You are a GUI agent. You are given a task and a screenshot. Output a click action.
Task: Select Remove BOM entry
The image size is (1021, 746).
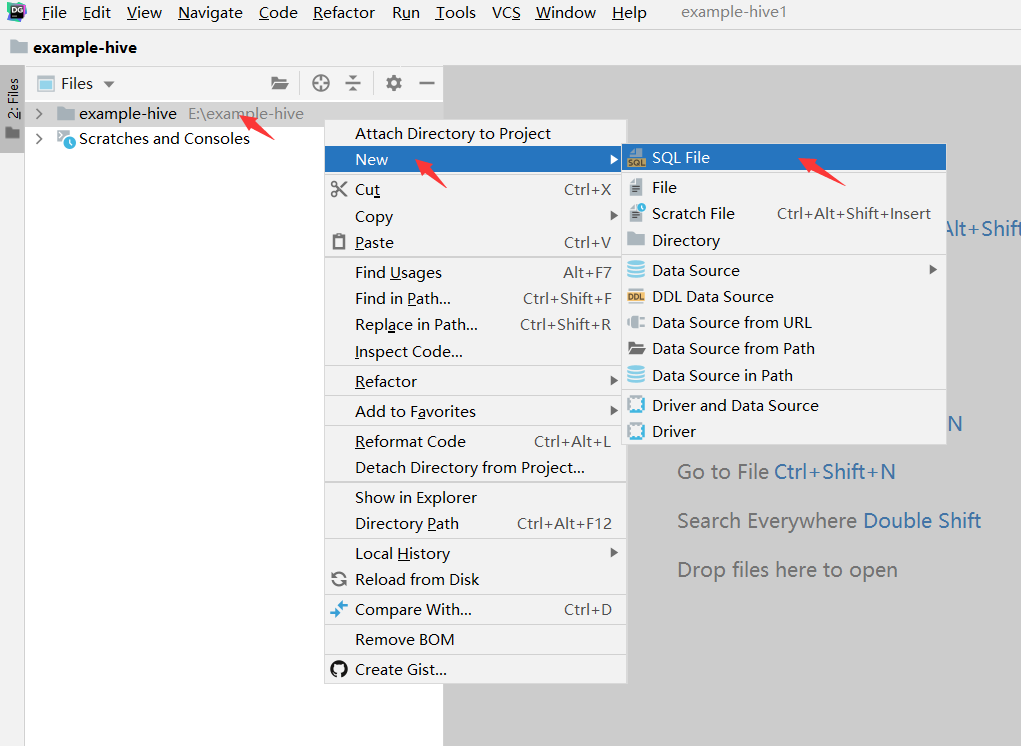[x=475, y=639]
